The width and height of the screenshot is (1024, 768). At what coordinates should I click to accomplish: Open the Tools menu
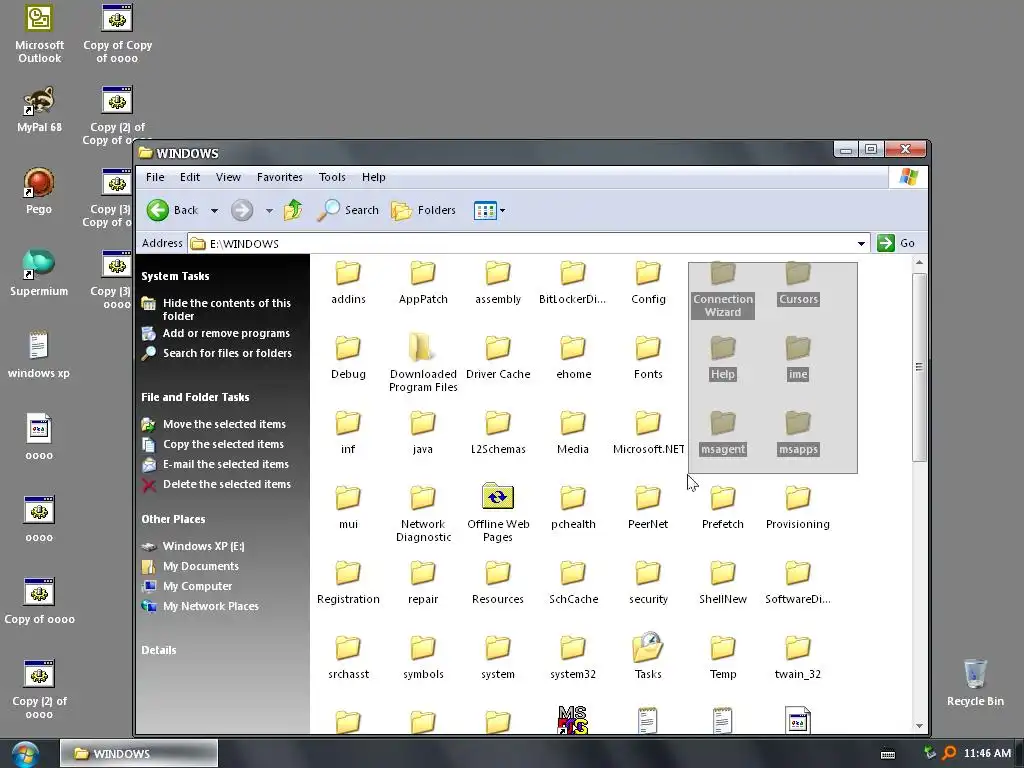(332, 177)
